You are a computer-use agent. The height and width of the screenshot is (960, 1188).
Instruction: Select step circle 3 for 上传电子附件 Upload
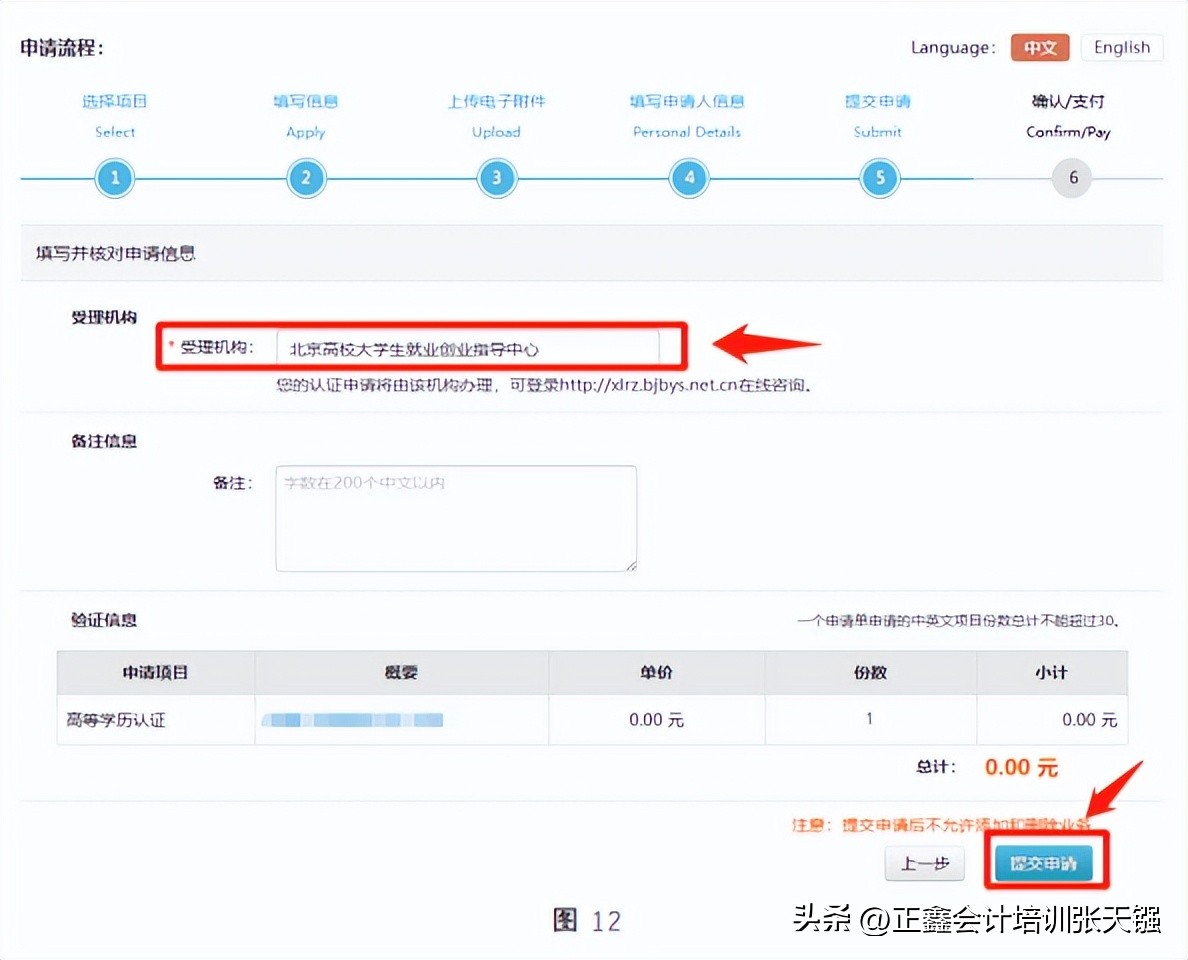point(497,177)
